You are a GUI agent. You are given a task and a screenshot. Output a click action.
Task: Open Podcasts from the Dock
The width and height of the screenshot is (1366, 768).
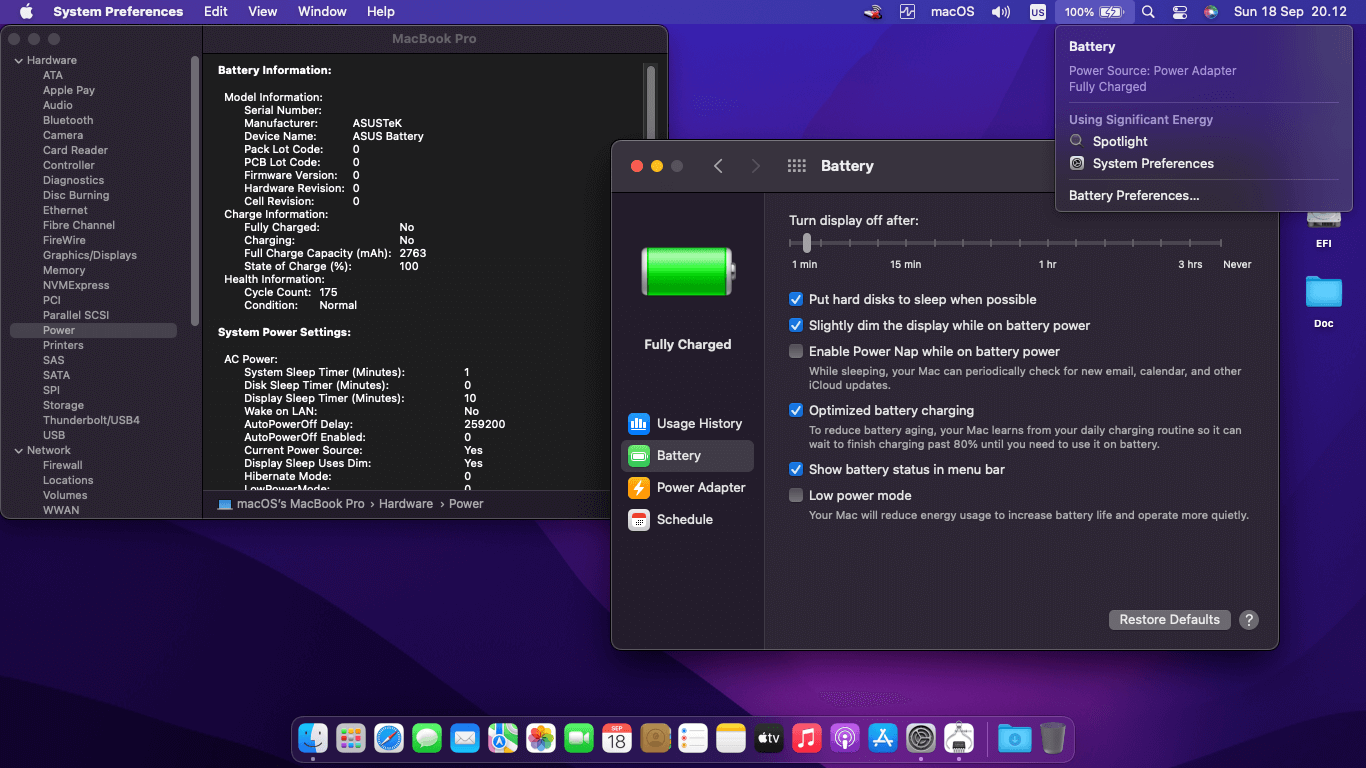click(x=845, y=739)
